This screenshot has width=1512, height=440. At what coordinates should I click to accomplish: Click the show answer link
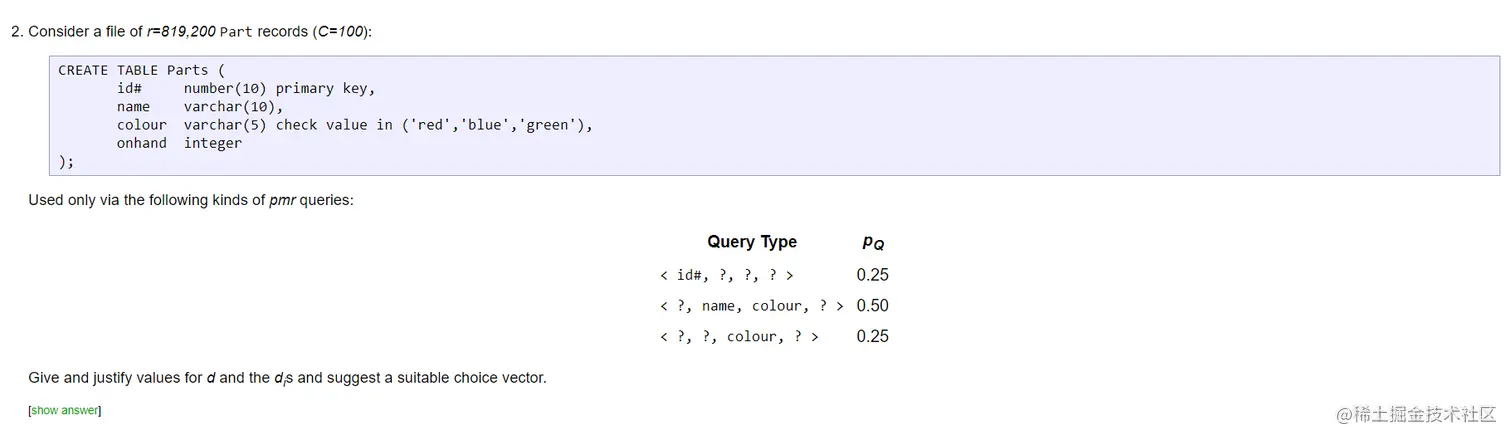click(x=65, y=410)
